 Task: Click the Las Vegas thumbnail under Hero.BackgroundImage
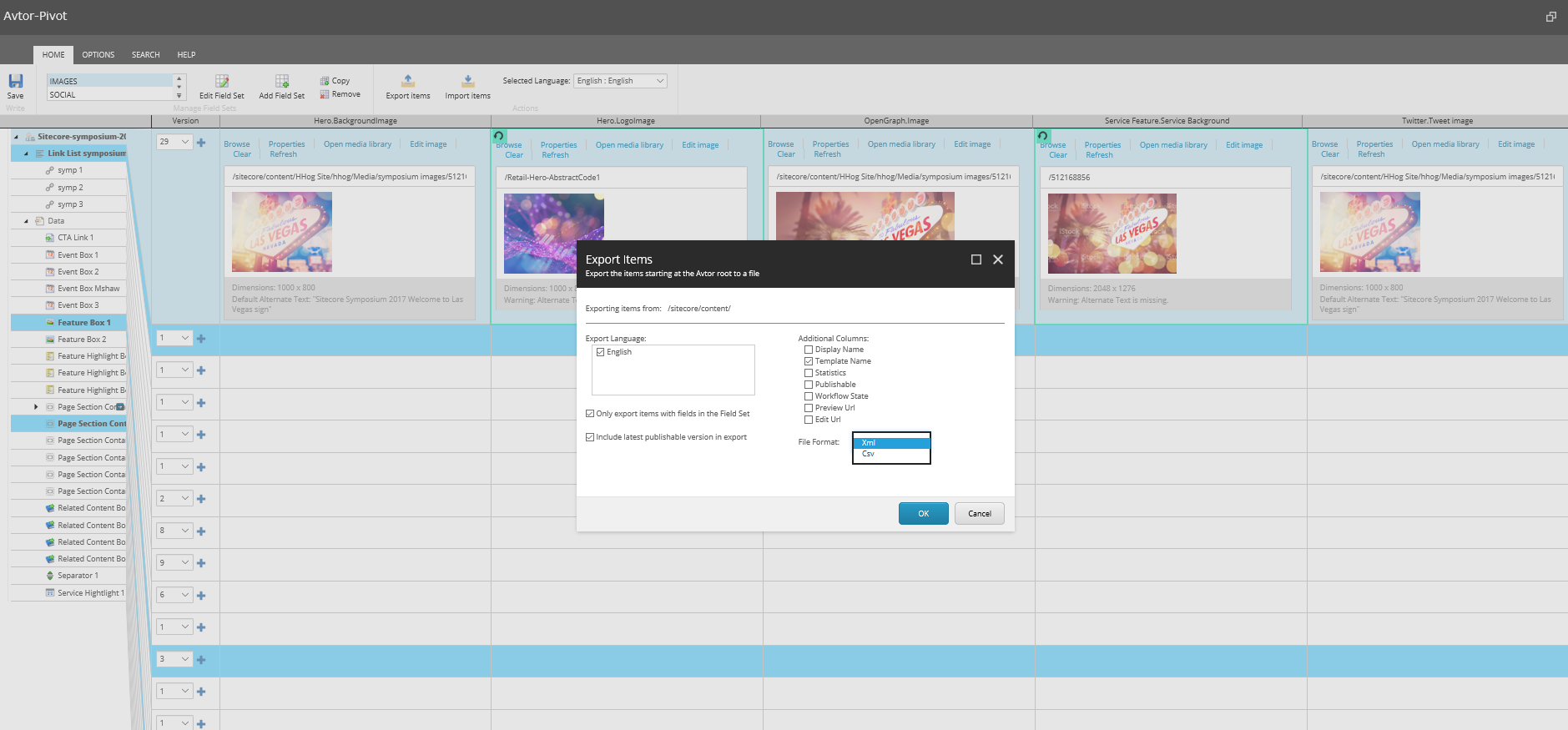tap(282, 232)
